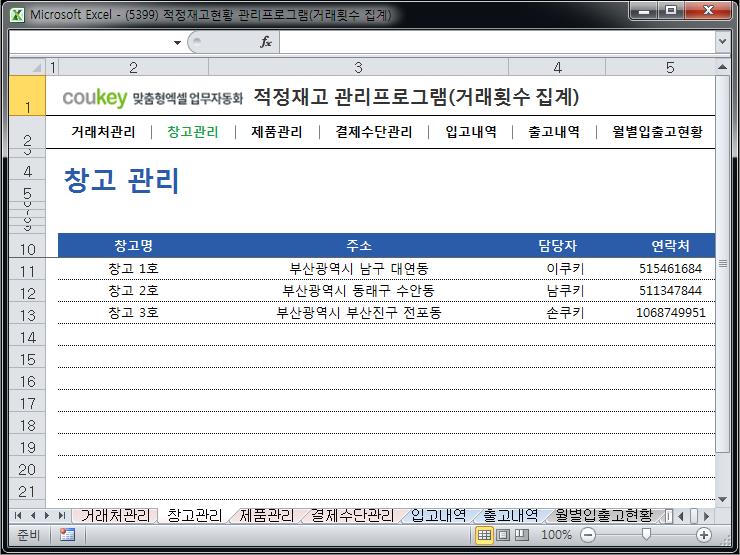740x555 pixels.
Task: Click the coukey logo
Action: [x=95, y=98]
